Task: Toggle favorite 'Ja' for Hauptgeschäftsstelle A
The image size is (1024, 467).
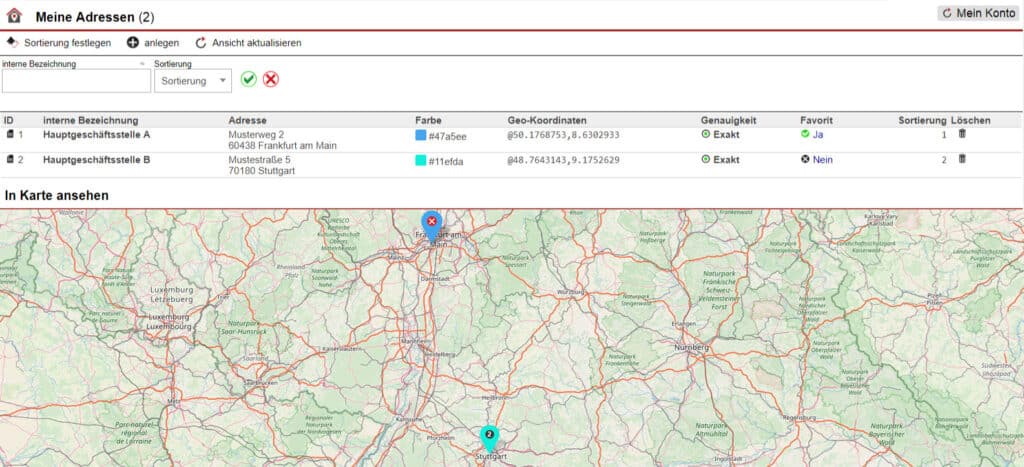Action: coord(817,134)
